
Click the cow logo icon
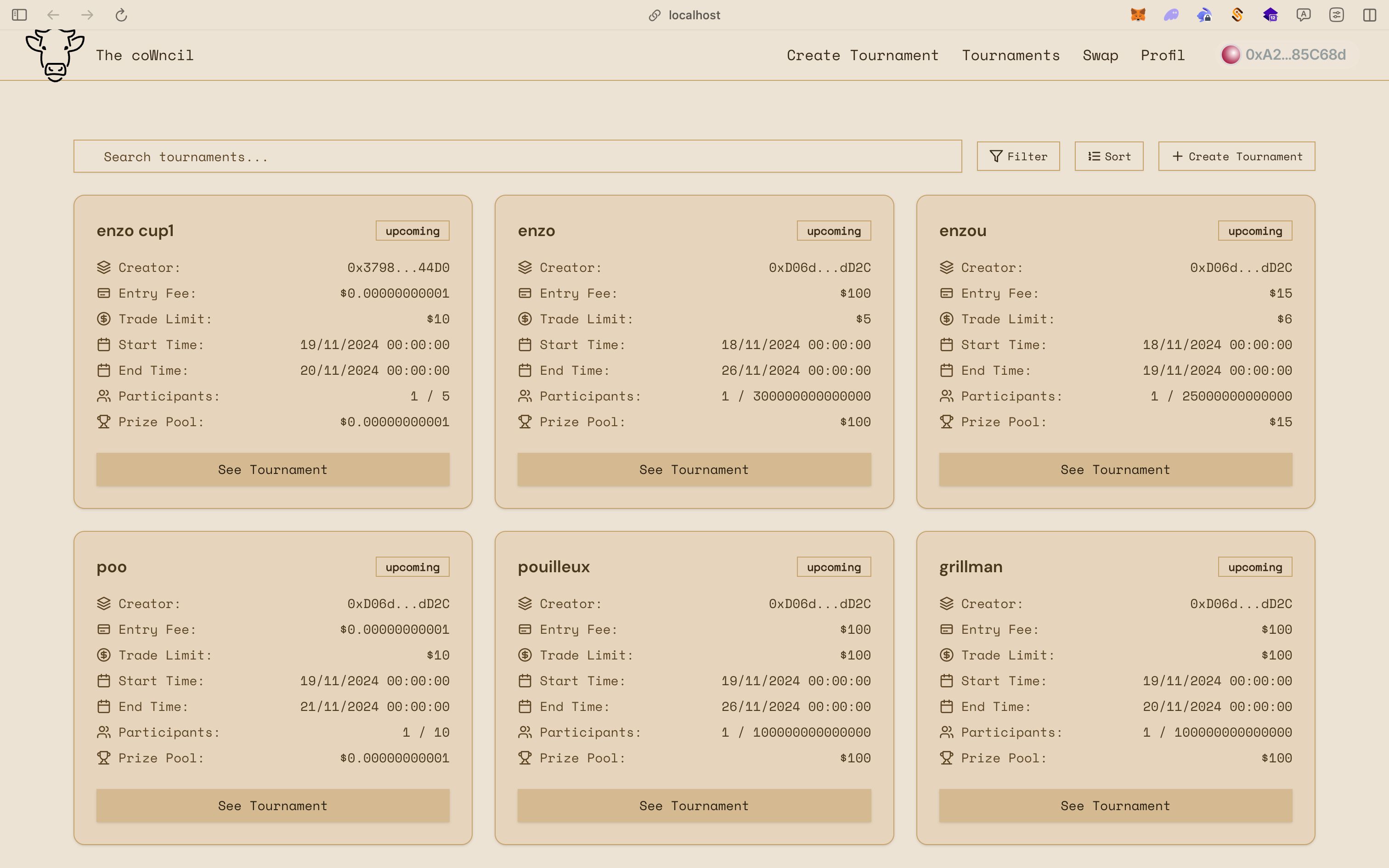tap(55, 55)
